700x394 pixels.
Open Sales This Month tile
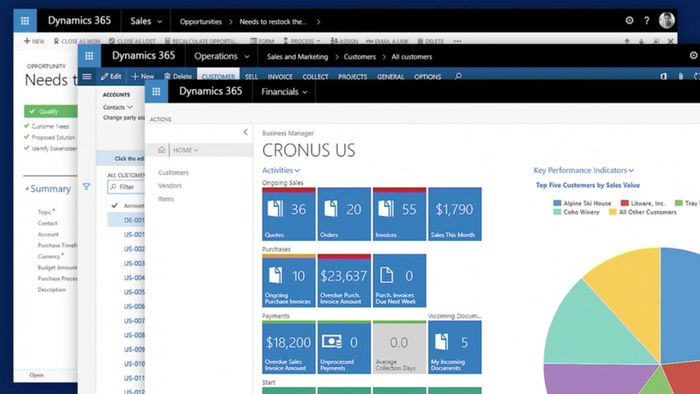click(x=455, y=214)
